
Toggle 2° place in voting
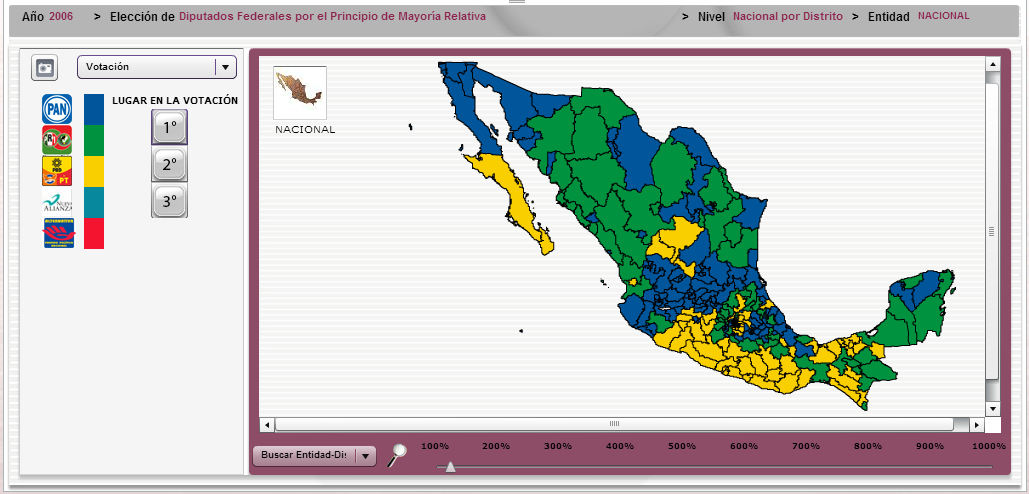[x=169, y=164]
